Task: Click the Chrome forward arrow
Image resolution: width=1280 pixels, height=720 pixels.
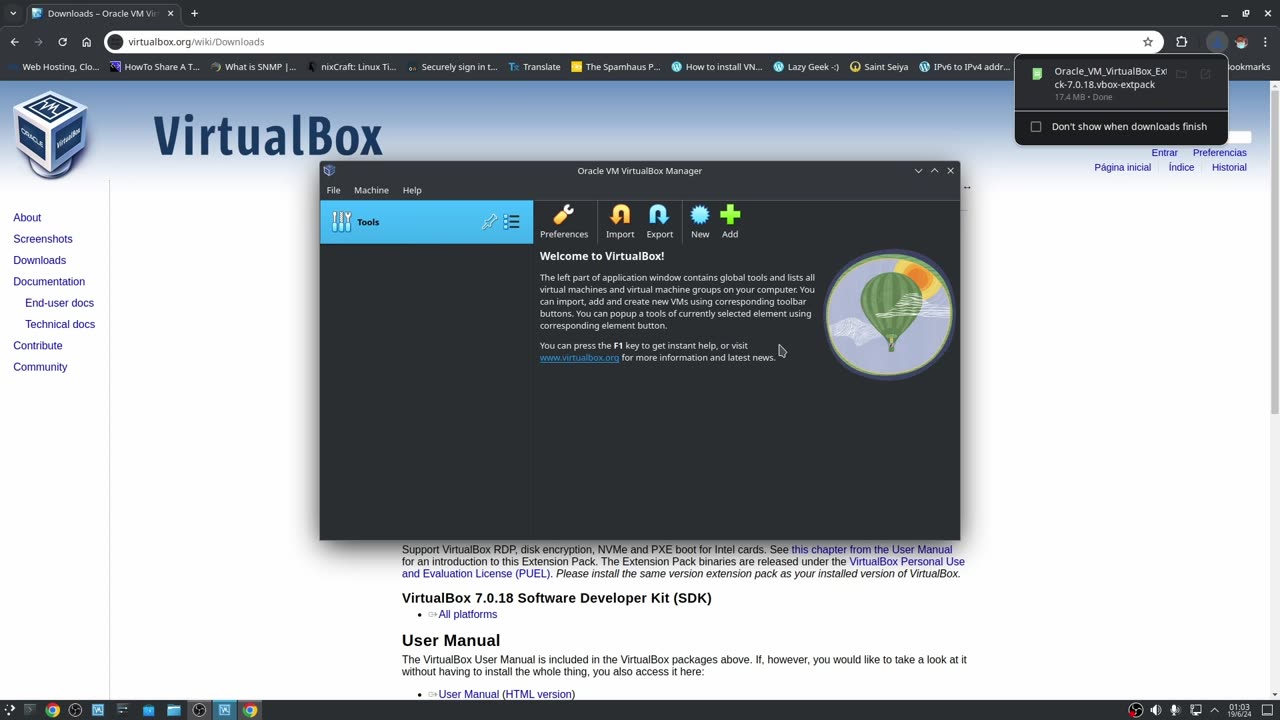Action: tap(38, 42)
